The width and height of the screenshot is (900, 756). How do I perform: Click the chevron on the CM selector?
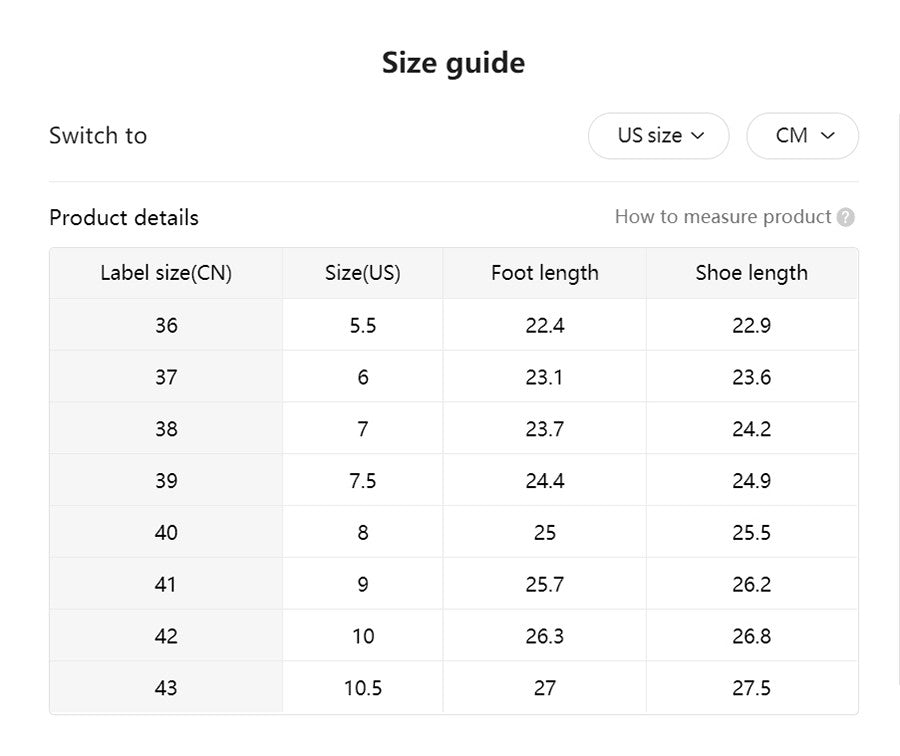click(x=828, y=136)
